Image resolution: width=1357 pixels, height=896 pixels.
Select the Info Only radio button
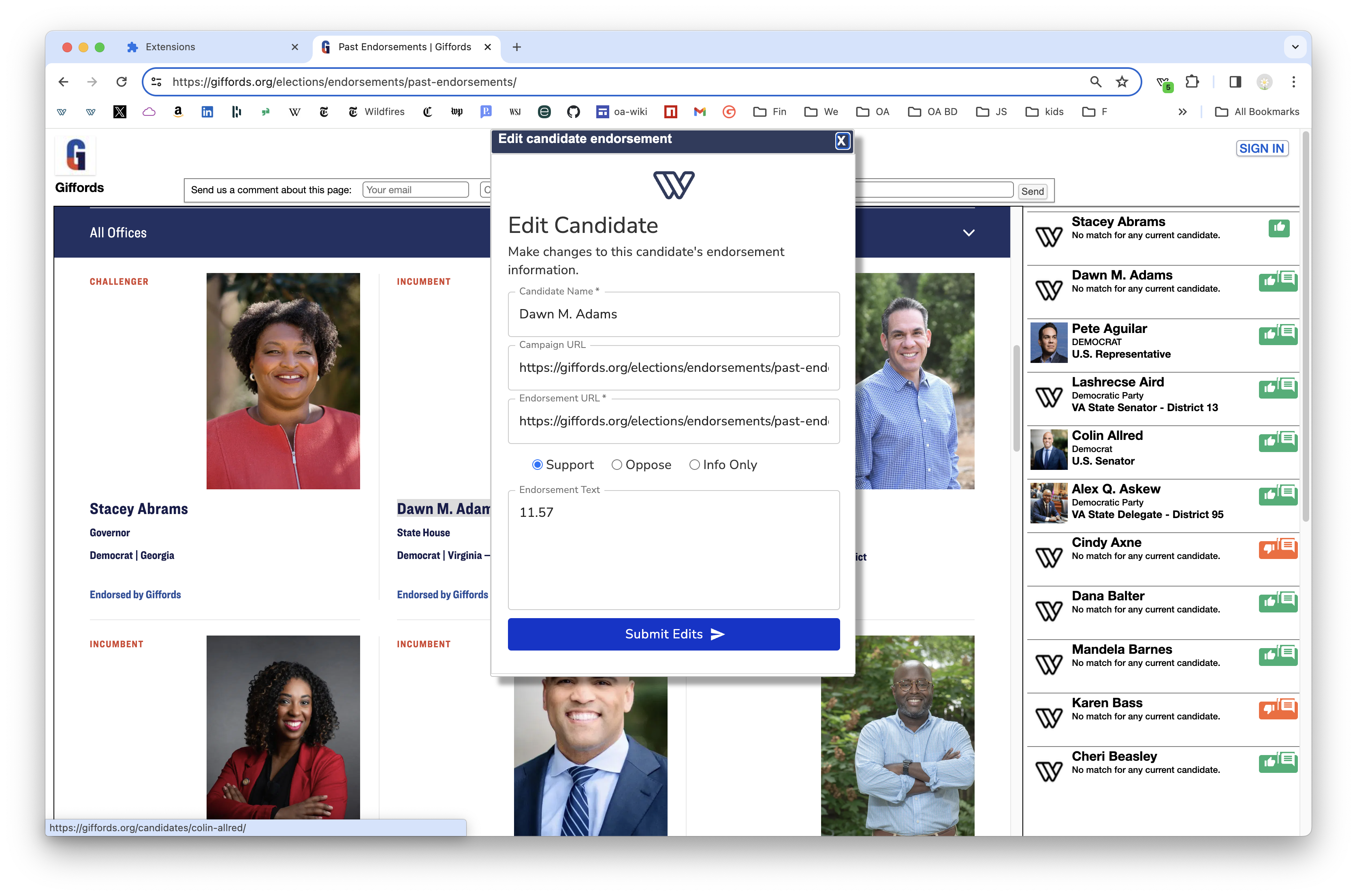pos(694,465)
